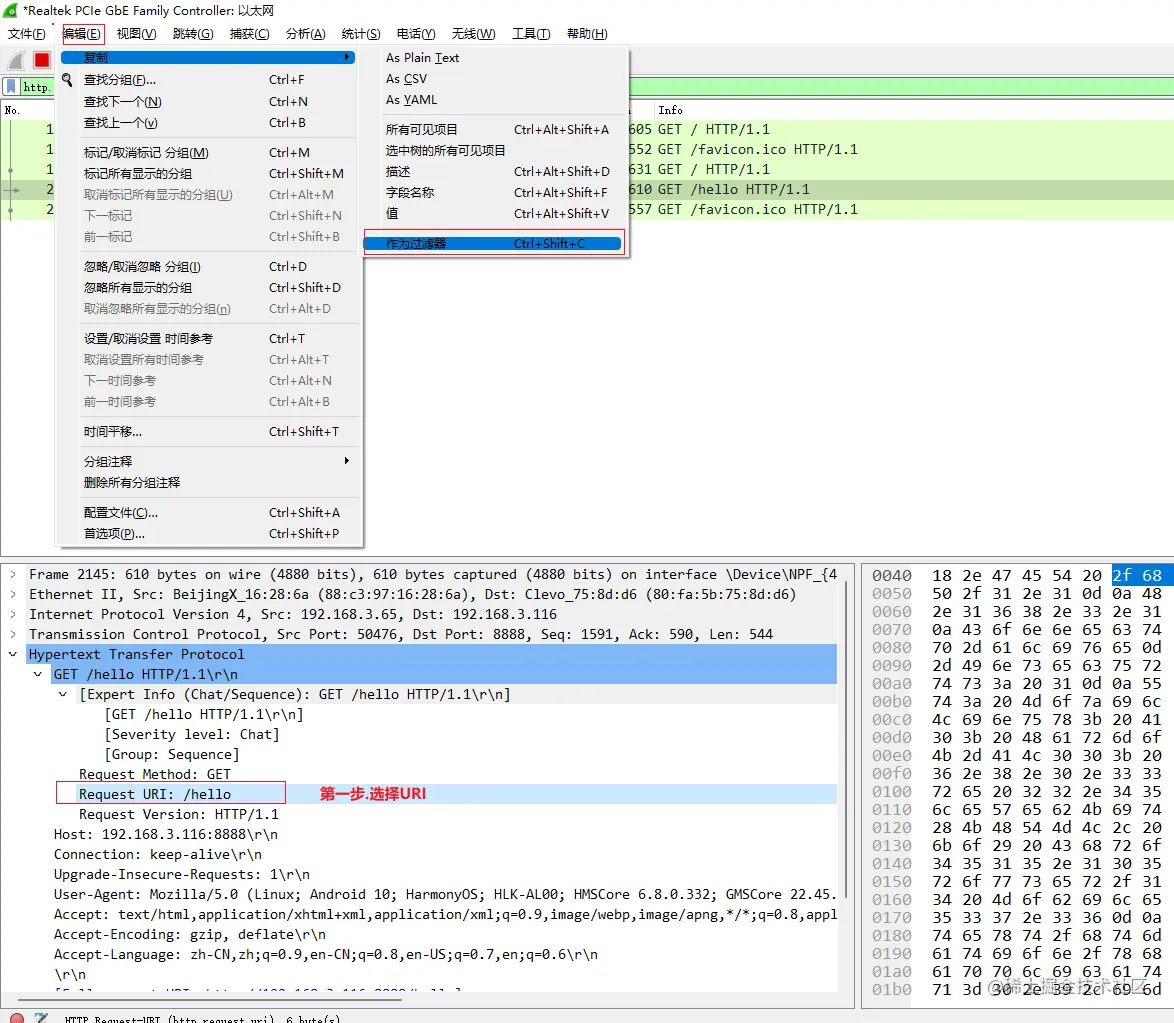Choose 标记/取消标记 分组(M)
1174x1023 pixels.
tap(207, 153)
